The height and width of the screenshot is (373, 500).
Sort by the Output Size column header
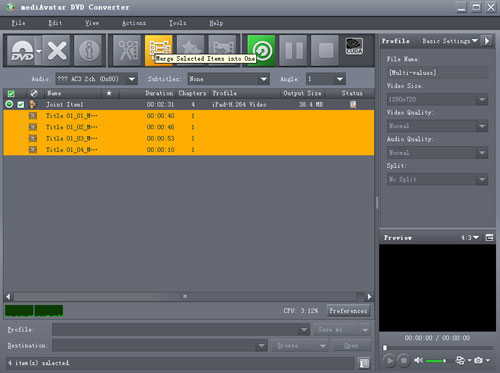[x=302, y=93]
